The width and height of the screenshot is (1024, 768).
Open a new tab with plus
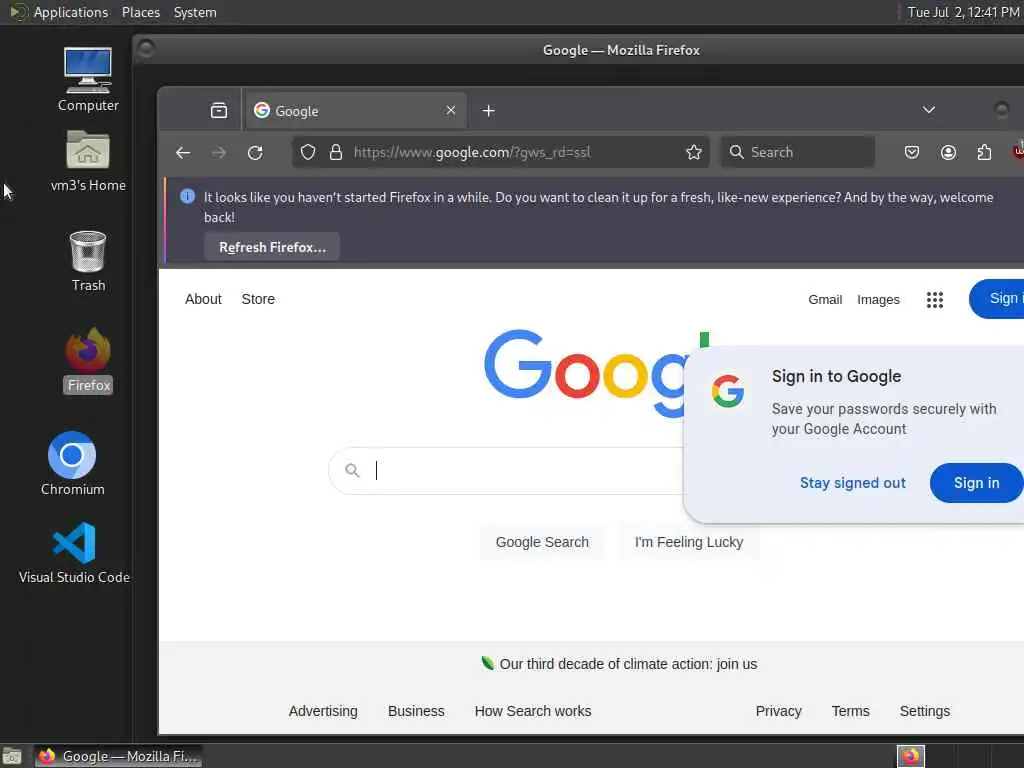[488, 111]
